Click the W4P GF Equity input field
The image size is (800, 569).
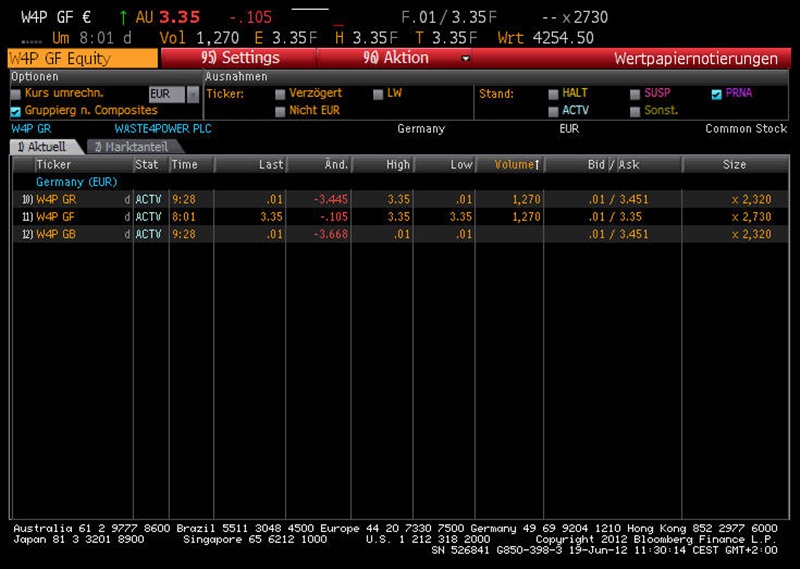pos(80,59)
